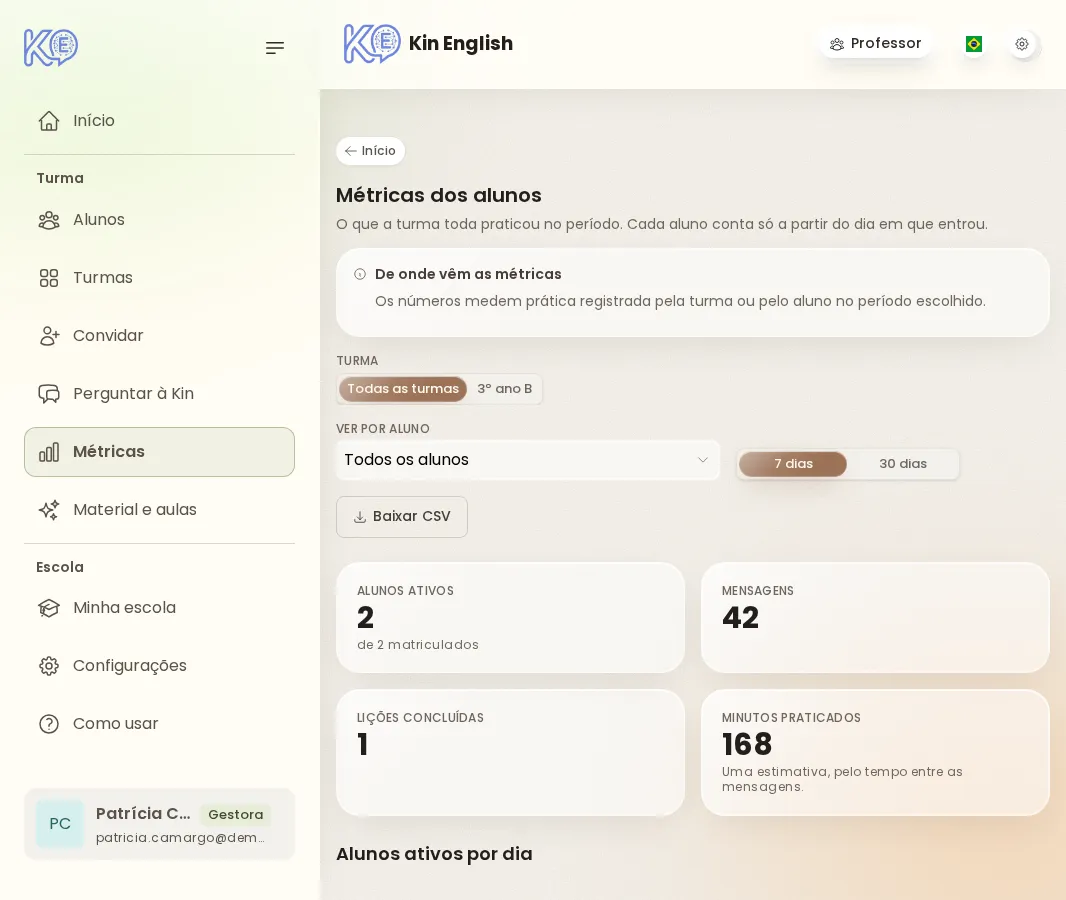The height and width of the screenshot is (900, 1066).
Task: Click the PC avatar thumbnail
Action: 60,824
